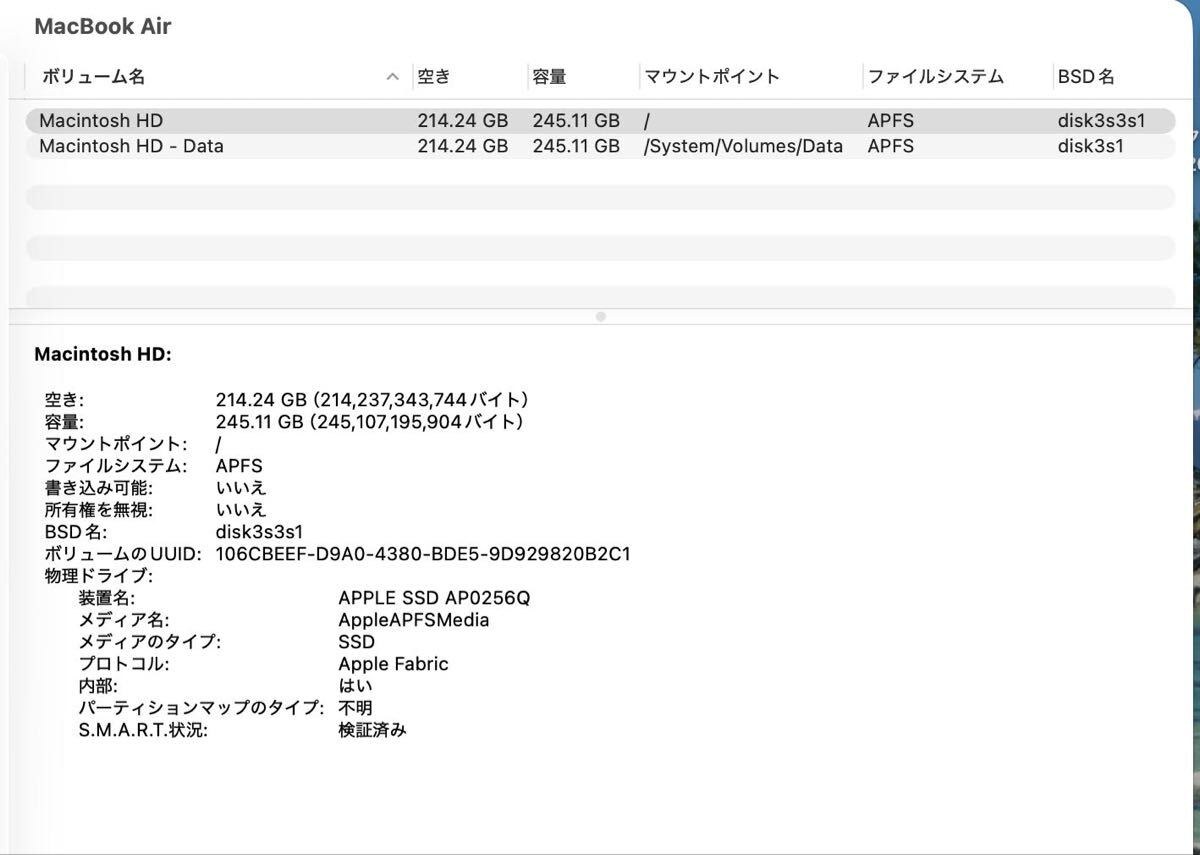This screenshot has width=1200, height=855.
Task: Click AppleAPFSMedia media name value
Action: pyautogui.click(x=414, y=620)
